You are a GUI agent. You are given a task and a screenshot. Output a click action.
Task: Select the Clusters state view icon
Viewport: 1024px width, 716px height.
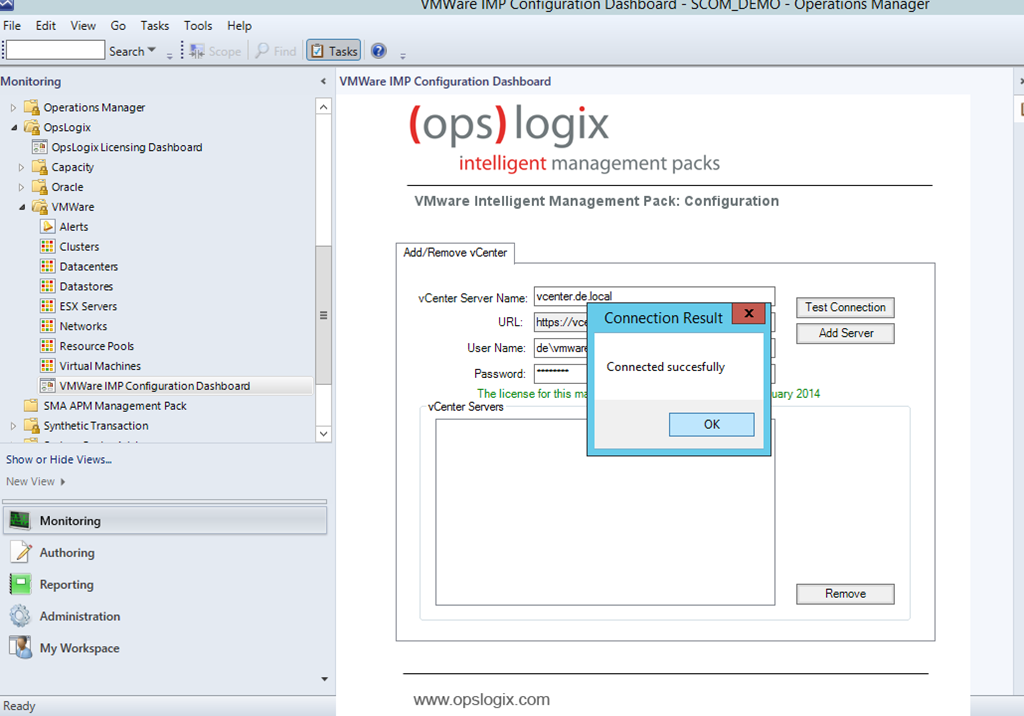48,247
